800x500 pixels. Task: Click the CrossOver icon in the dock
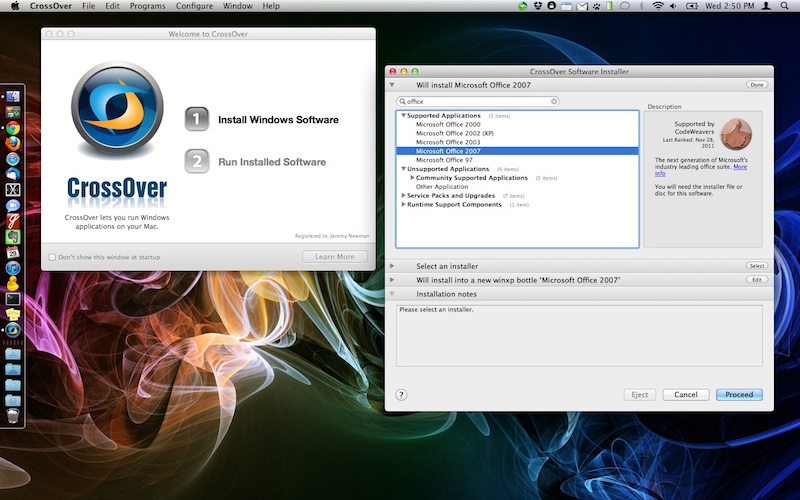coord(13,330)
